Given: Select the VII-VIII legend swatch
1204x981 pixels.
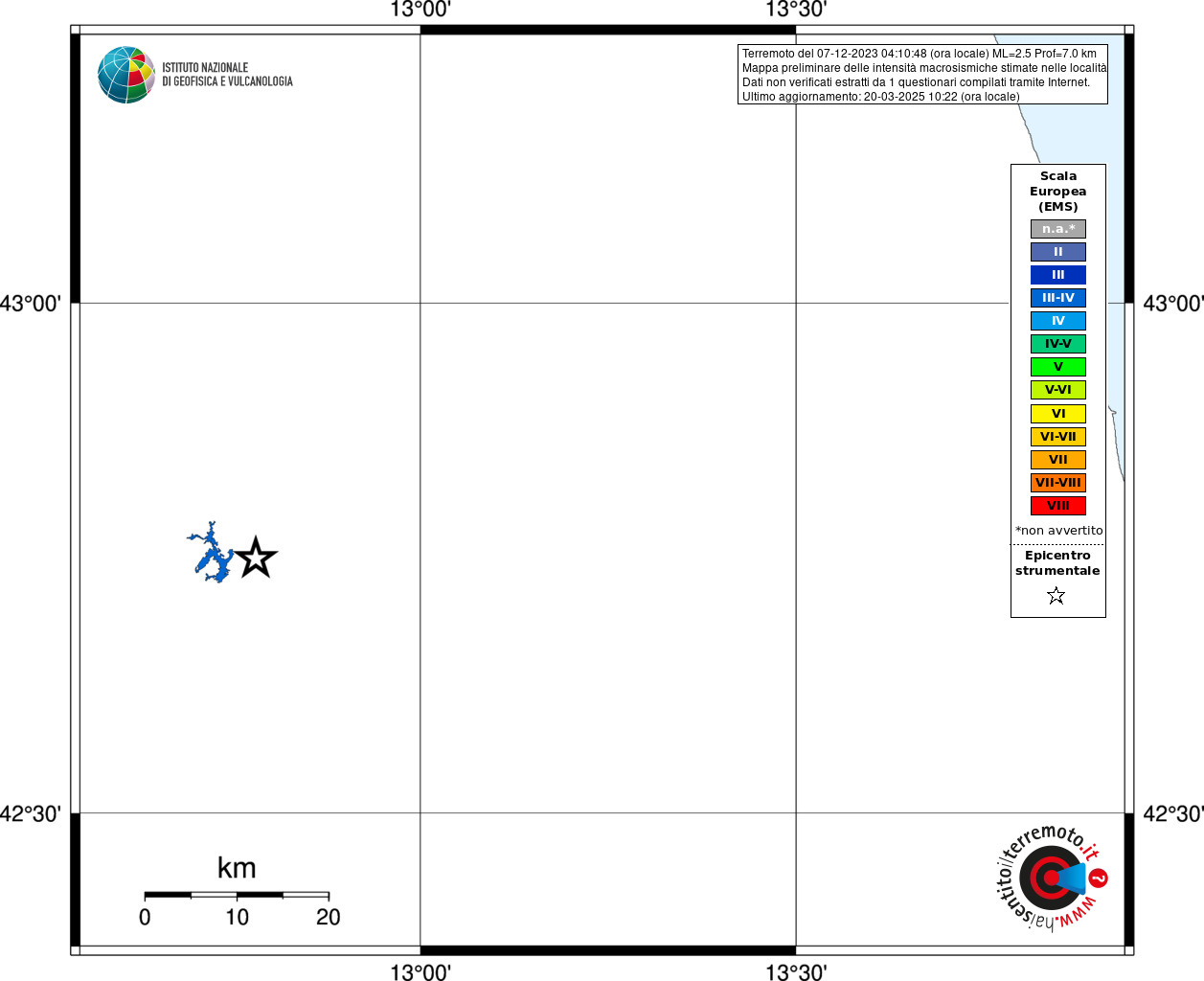Looking at the screenshot, I should pos(1058,483).
